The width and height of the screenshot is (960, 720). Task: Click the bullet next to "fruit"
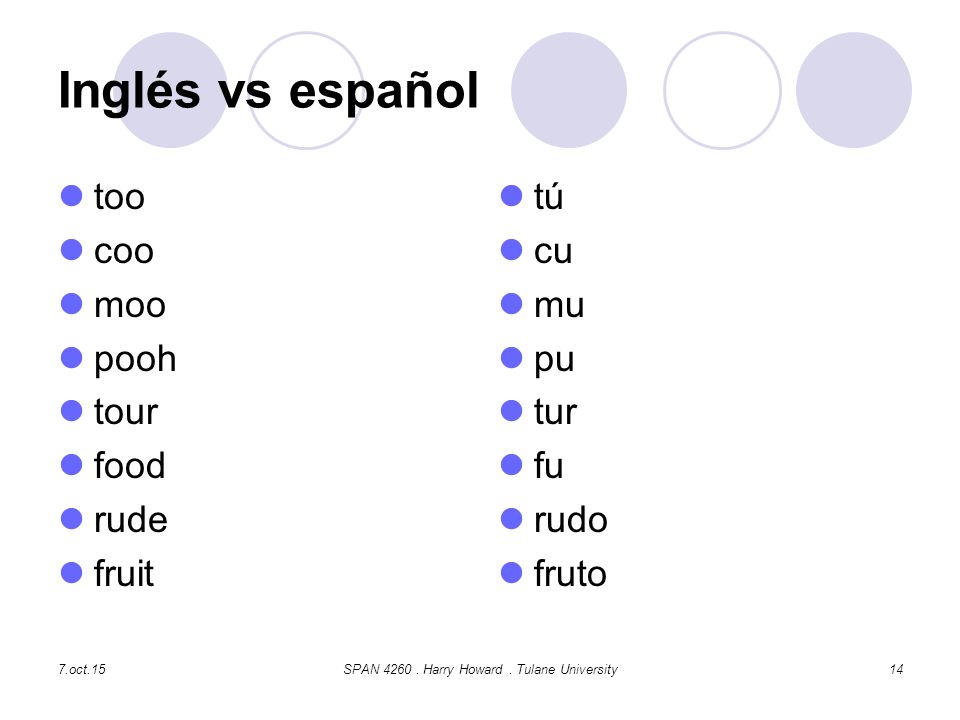point(72,573)
